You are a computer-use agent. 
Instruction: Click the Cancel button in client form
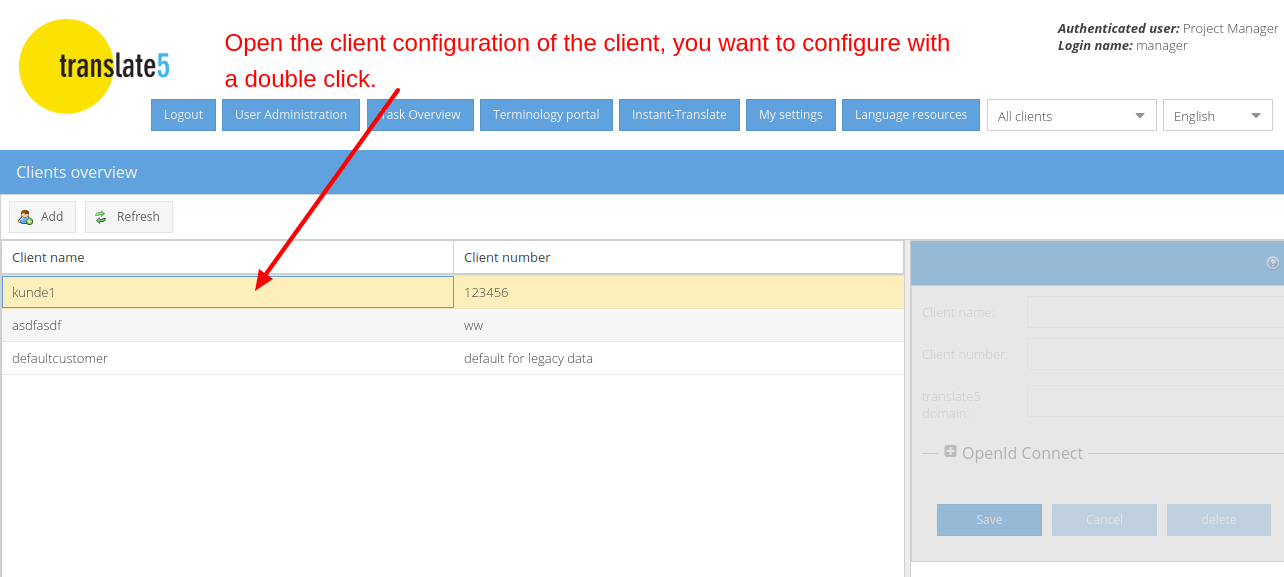tap(1104, 520)
